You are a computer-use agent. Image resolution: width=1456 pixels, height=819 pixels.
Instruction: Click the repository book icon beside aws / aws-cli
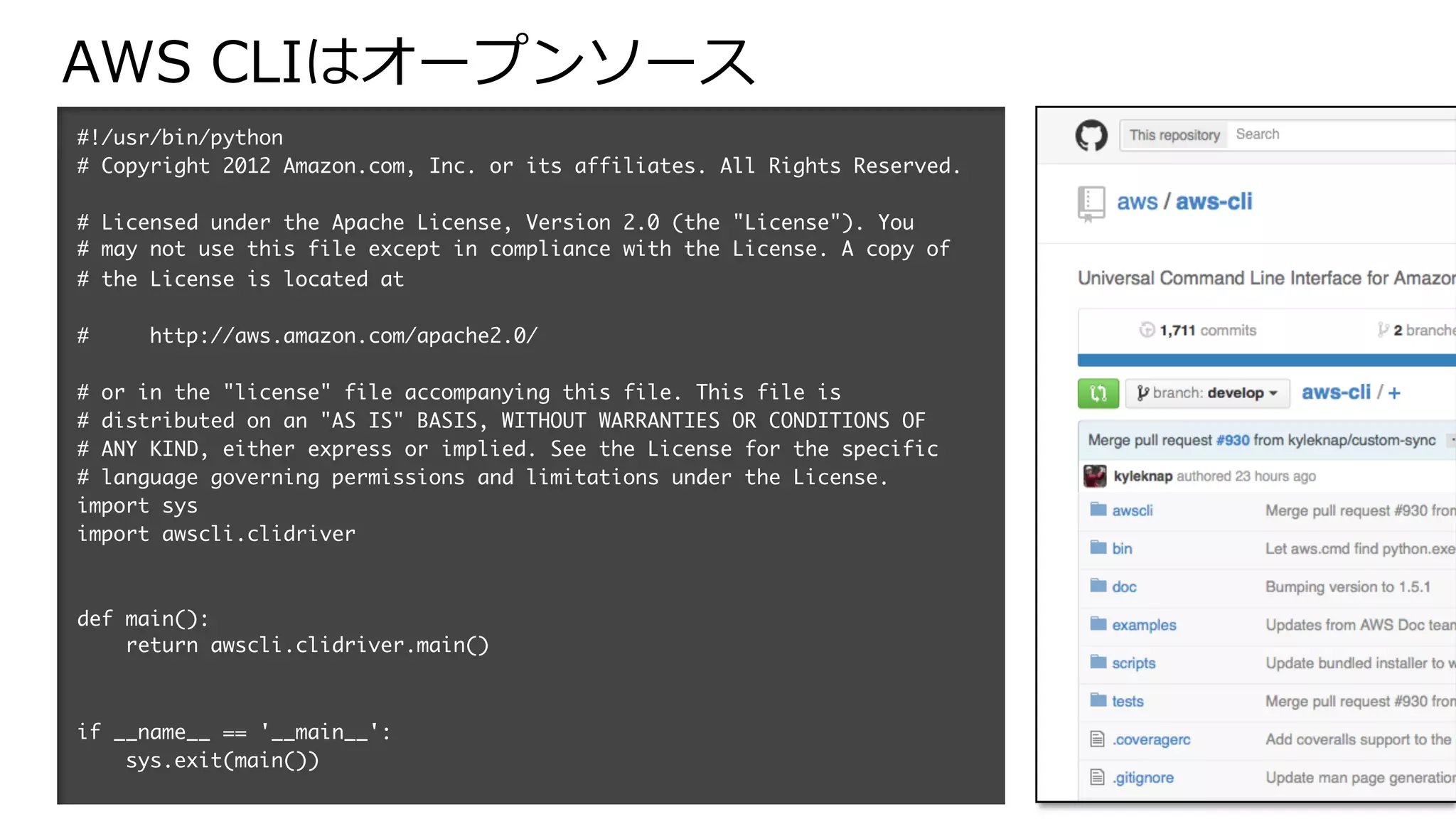(x=1091, y=203)
